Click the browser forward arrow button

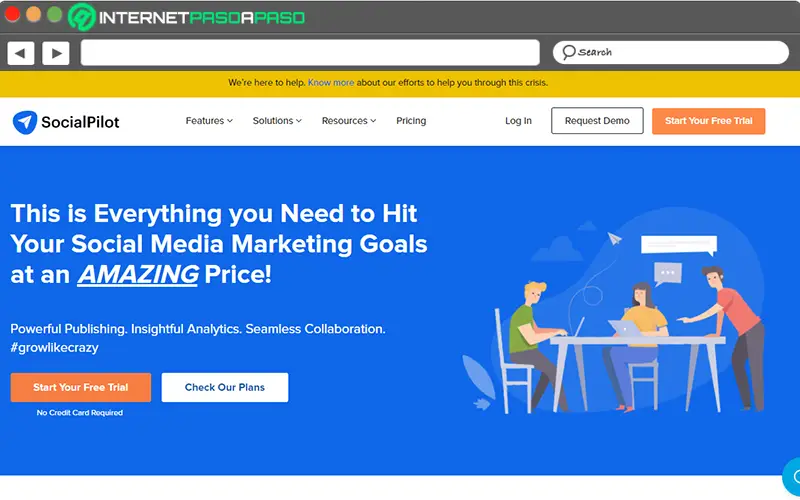[x=55, y=53]
